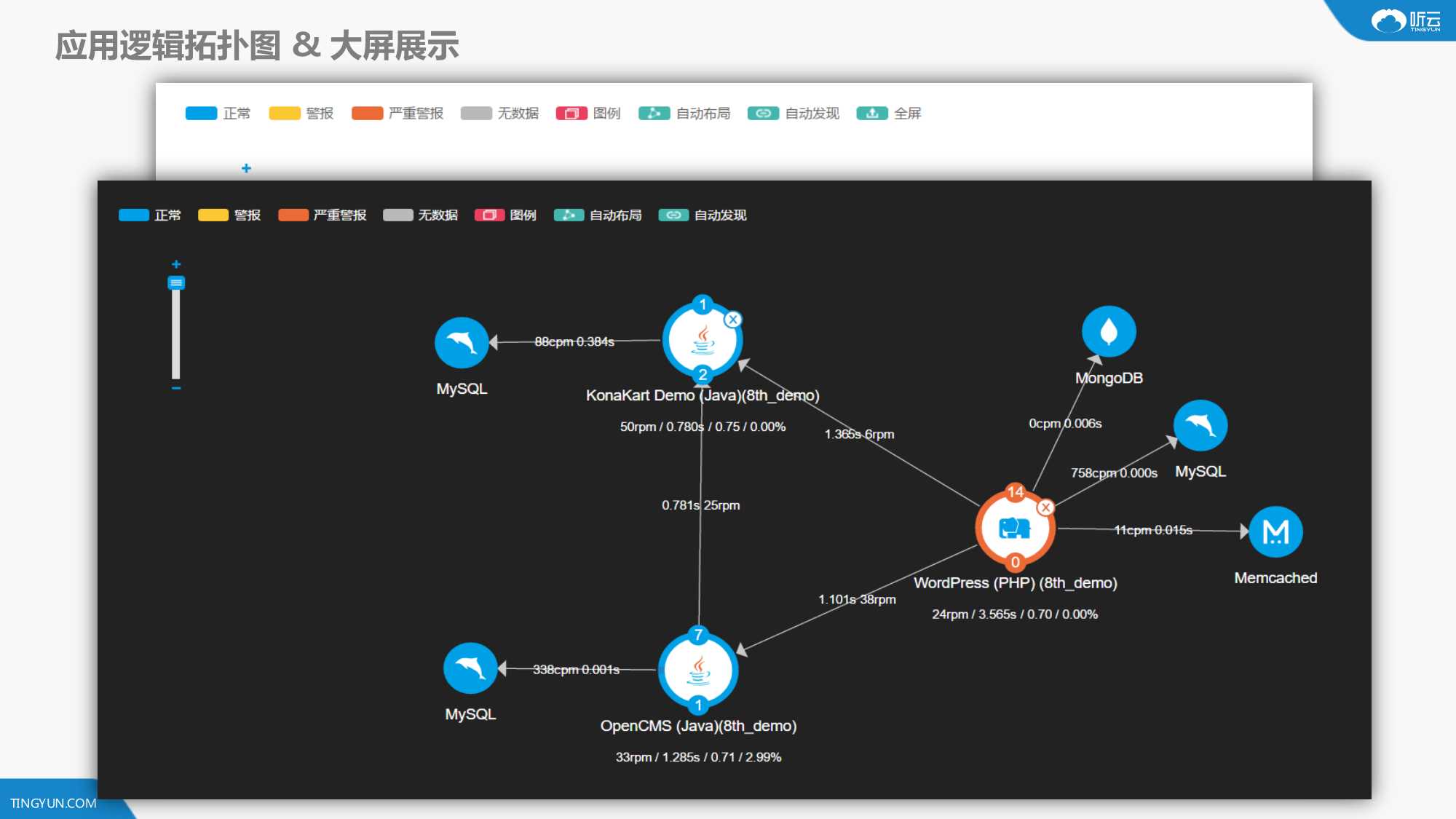Viewport: 1456px width, 819px height.
Task: Click the zoom slider track
Action: click(176, 333)
